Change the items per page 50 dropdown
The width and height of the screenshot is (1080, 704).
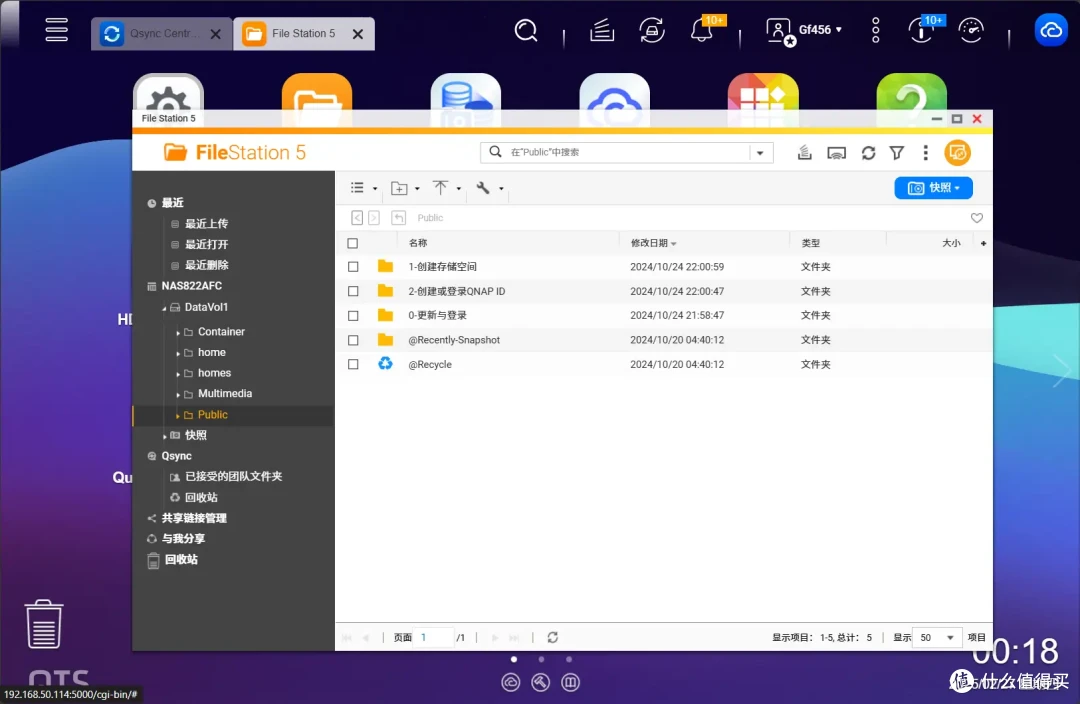[x=935, y=638]
